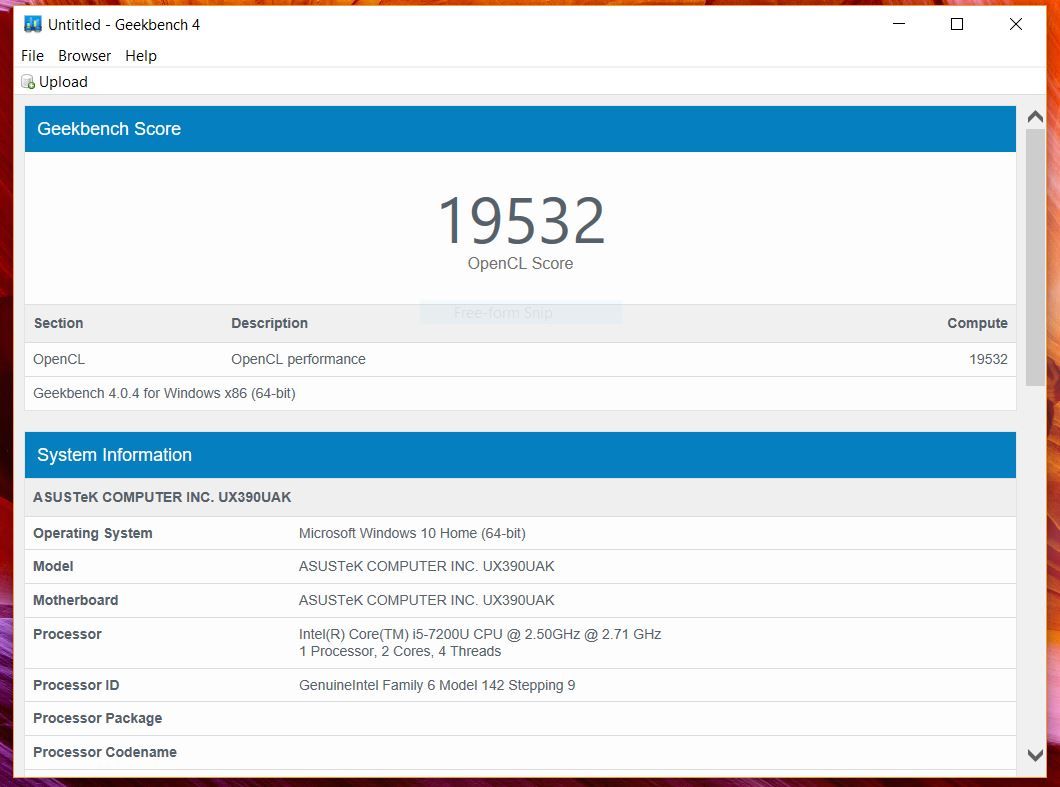Click the Section column header
Viewport: 1060px width, 787px height.
(59, 323)
